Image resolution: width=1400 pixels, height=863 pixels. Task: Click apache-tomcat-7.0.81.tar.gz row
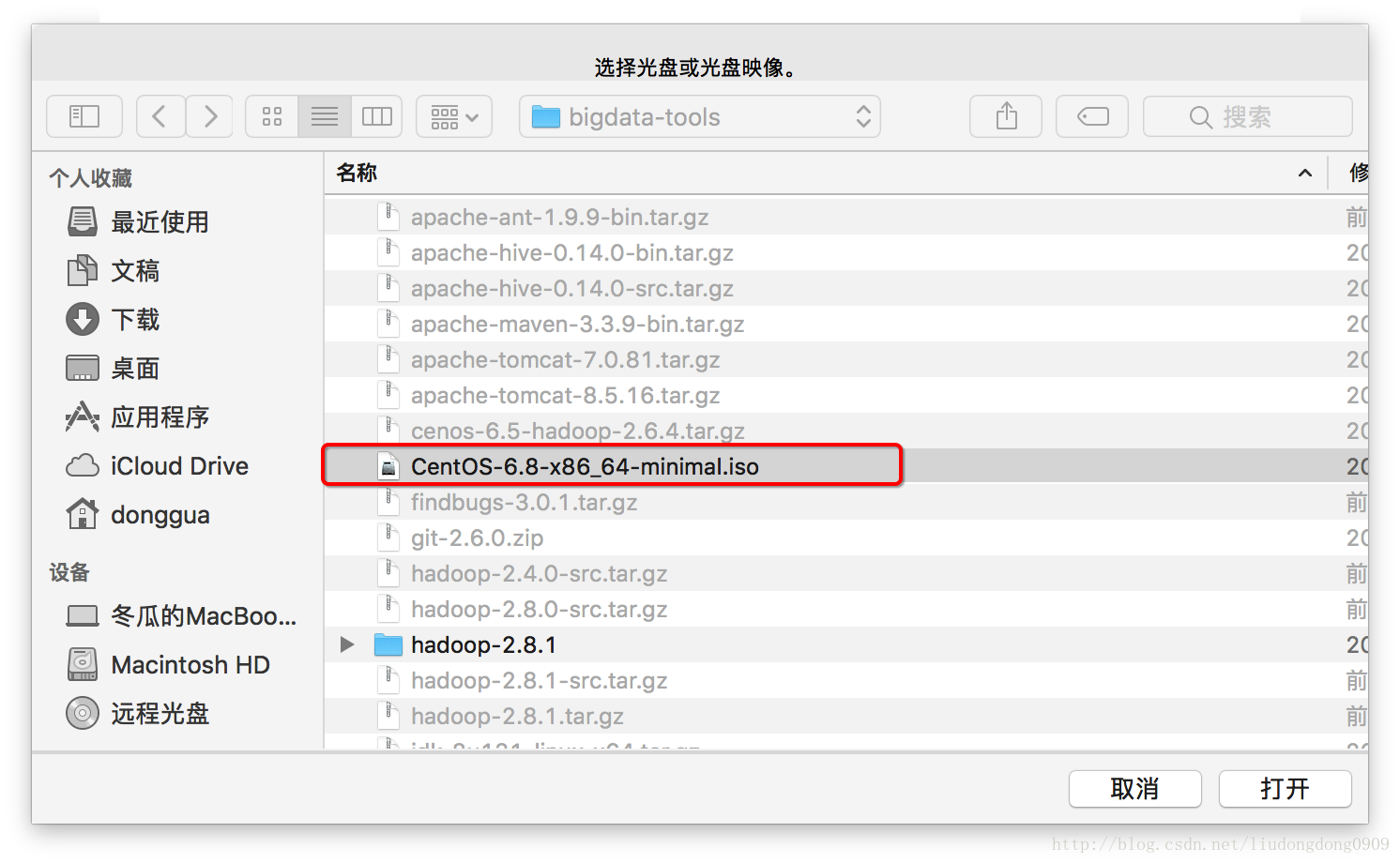tap(846, 359)
